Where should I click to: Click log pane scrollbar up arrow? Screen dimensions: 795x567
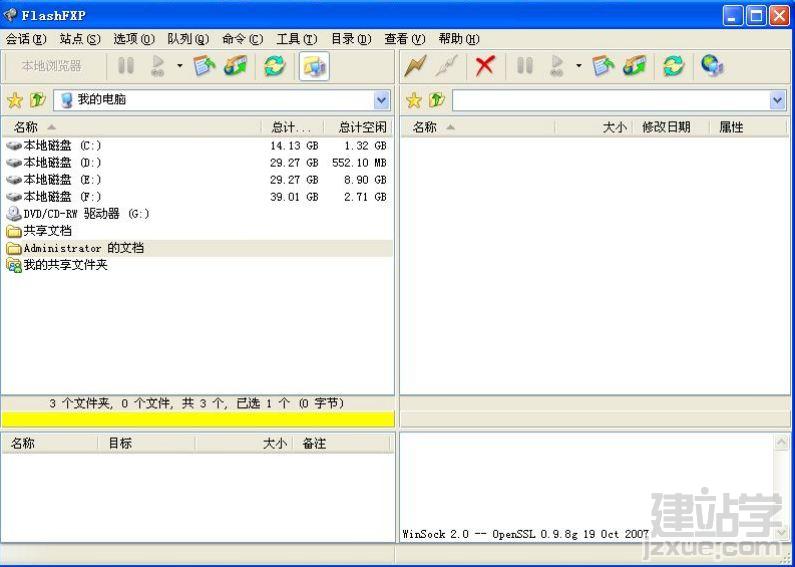pos(781,442)
